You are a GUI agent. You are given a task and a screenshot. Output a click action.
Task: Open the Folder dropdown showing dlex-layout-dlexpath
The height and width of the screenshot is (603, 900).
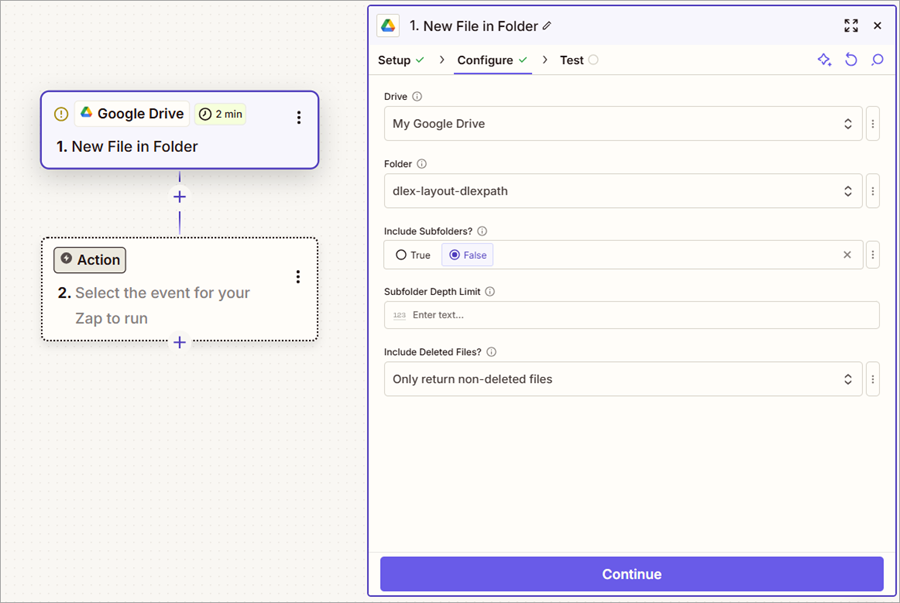click(x=622, y=191)
